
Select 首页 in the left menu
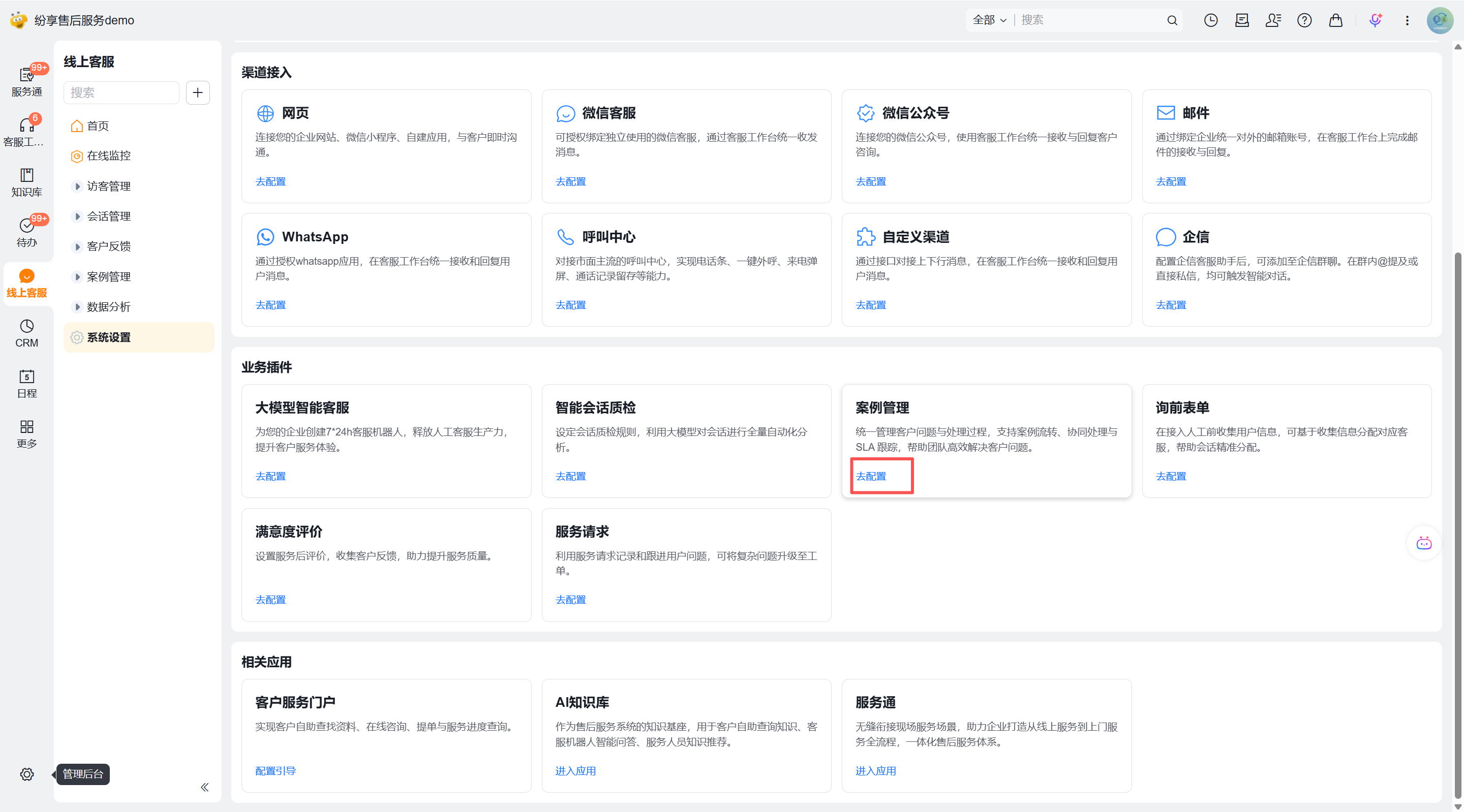click(97, 126)
